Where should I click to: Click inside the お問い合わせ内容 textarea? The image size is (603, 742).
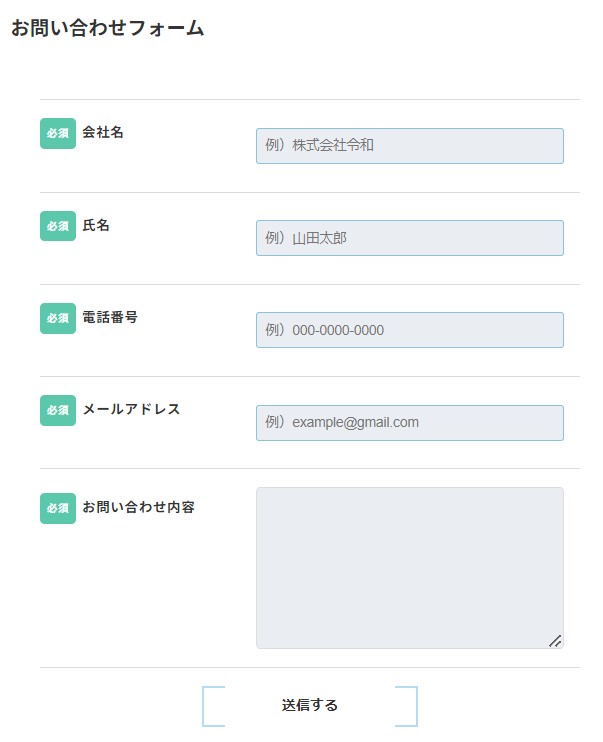(x=409, y=567)
